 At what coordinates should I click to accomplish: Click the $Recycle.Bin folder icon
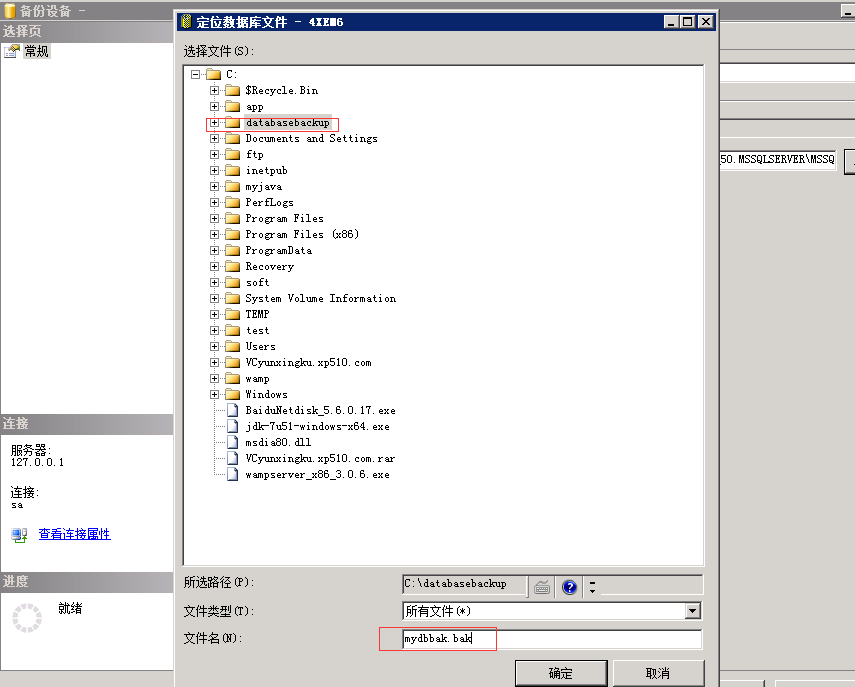coord(233,91)
